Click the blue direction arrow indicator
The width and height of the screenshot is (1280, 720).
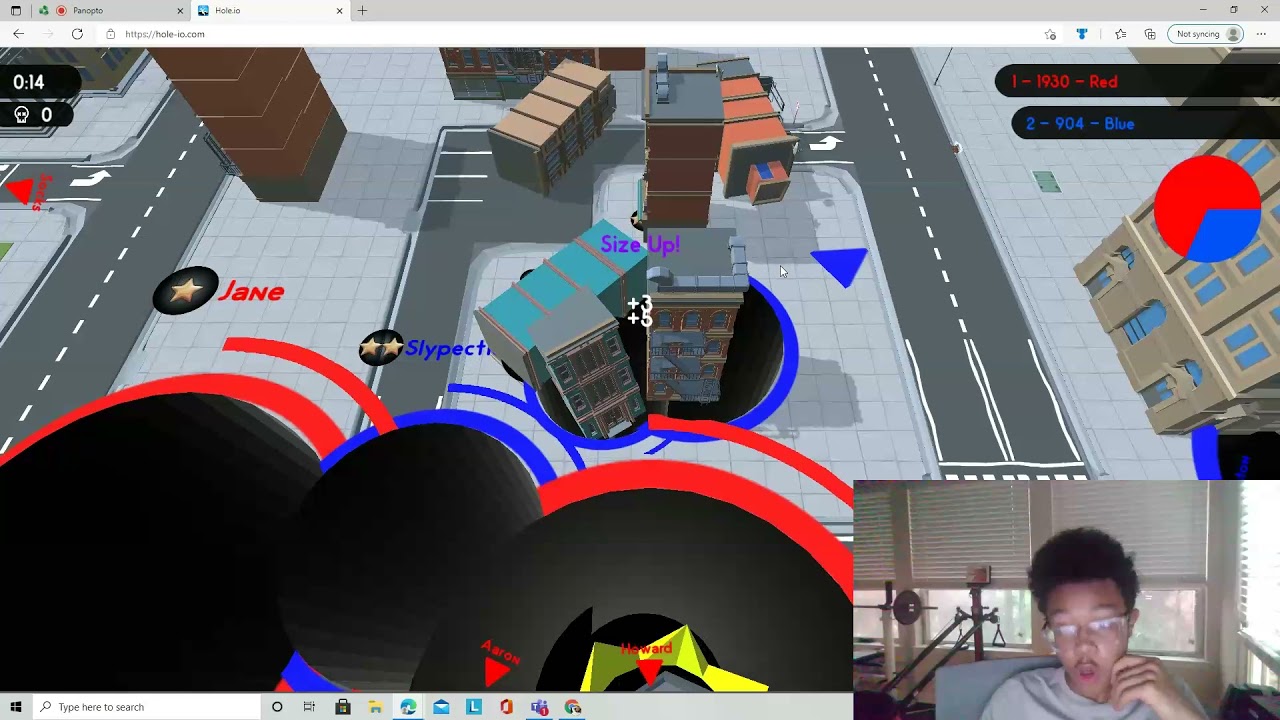coord(841,265)
